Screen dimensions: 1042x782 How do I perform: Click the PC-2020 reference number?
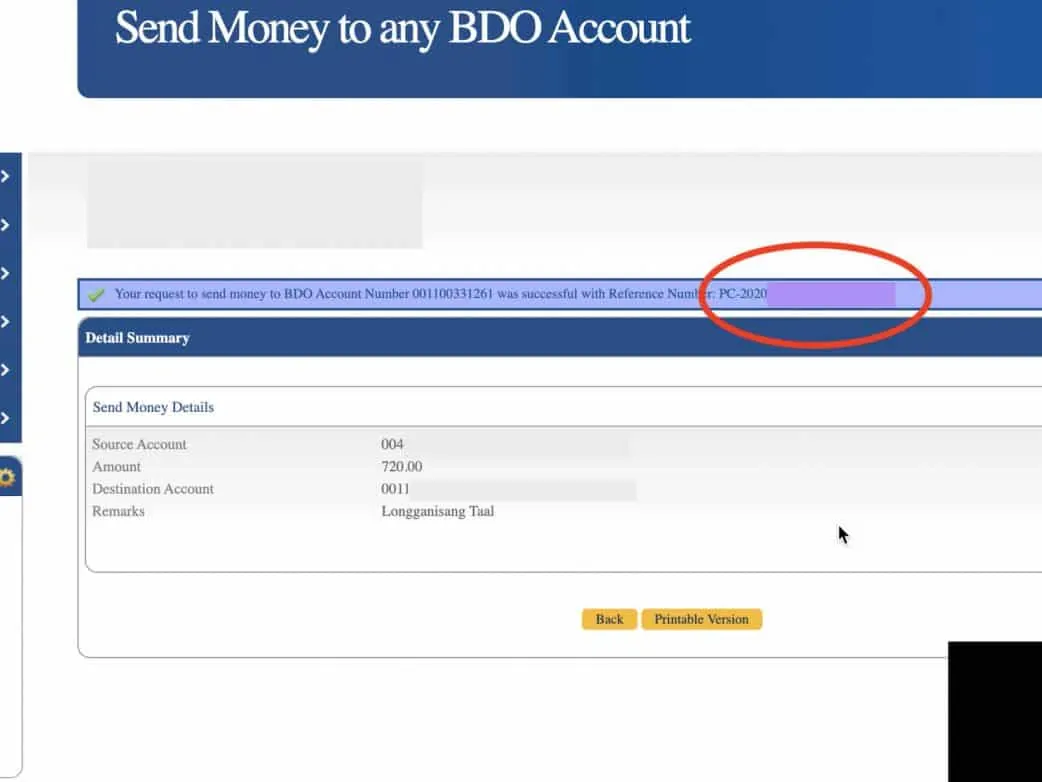pos(742,294)
